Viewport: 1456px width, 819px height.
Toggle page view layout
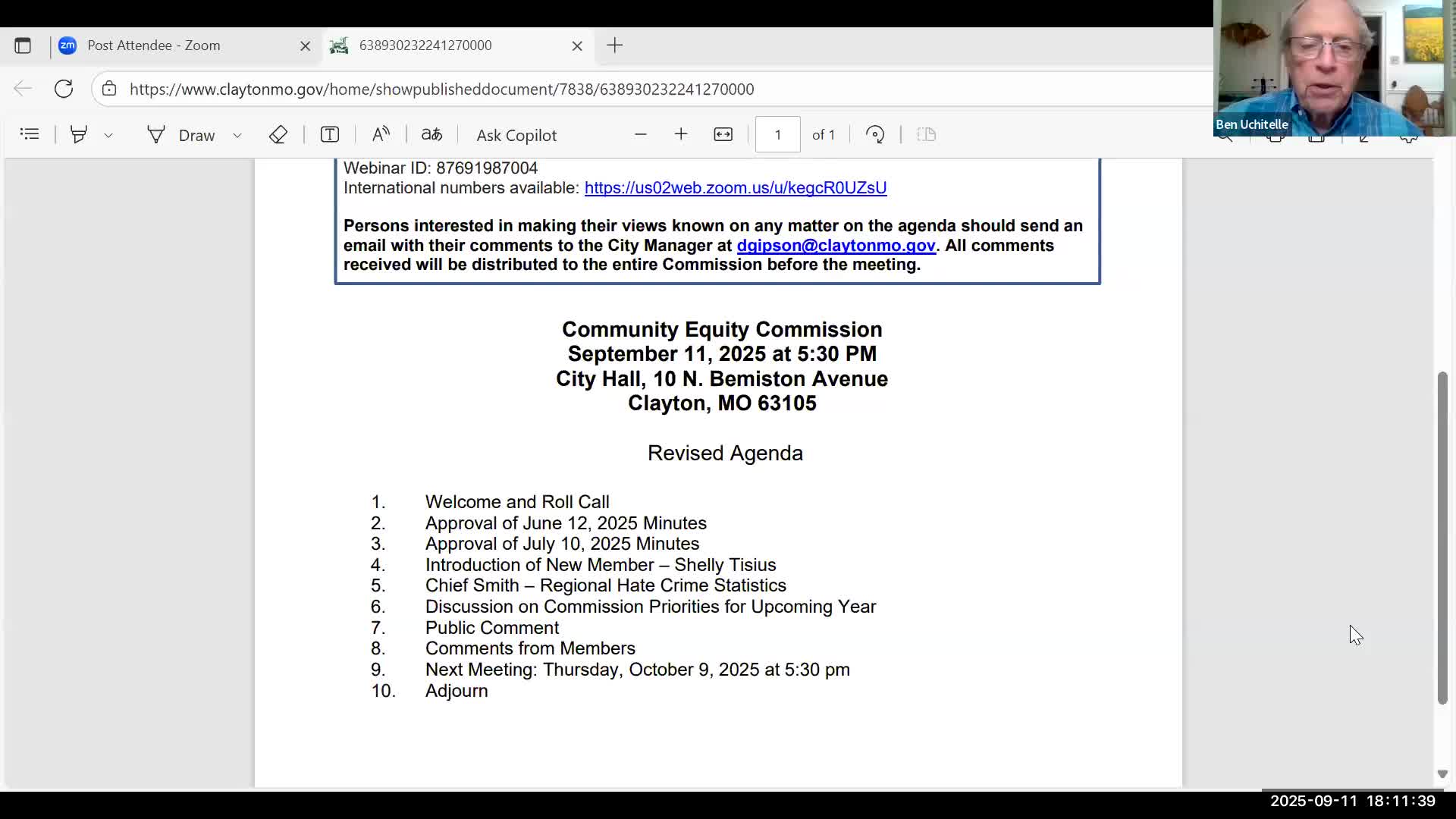(x=927, y=134)
